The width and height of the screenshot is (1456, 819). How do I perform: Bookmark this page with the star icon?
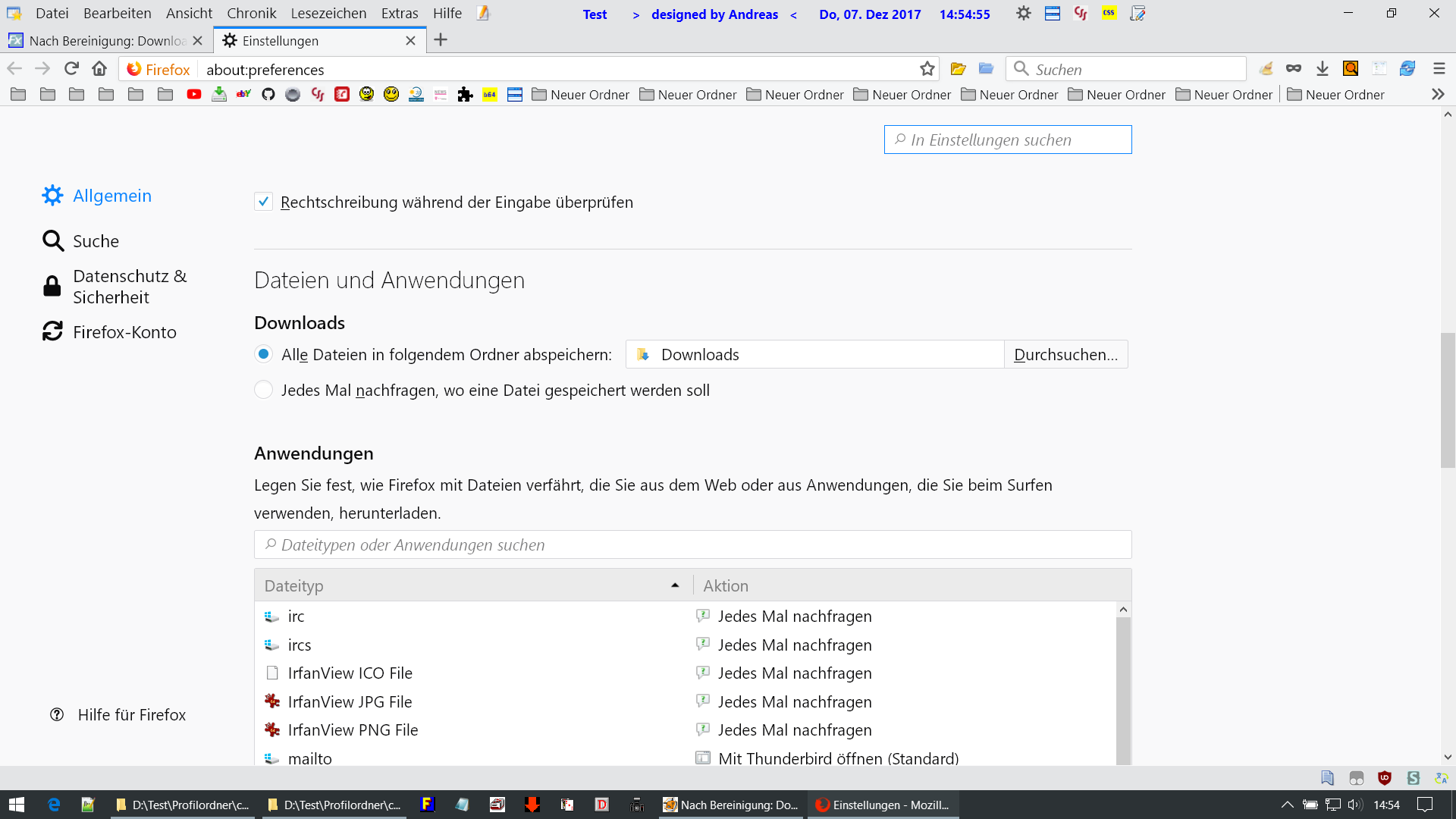click(927, 69)
